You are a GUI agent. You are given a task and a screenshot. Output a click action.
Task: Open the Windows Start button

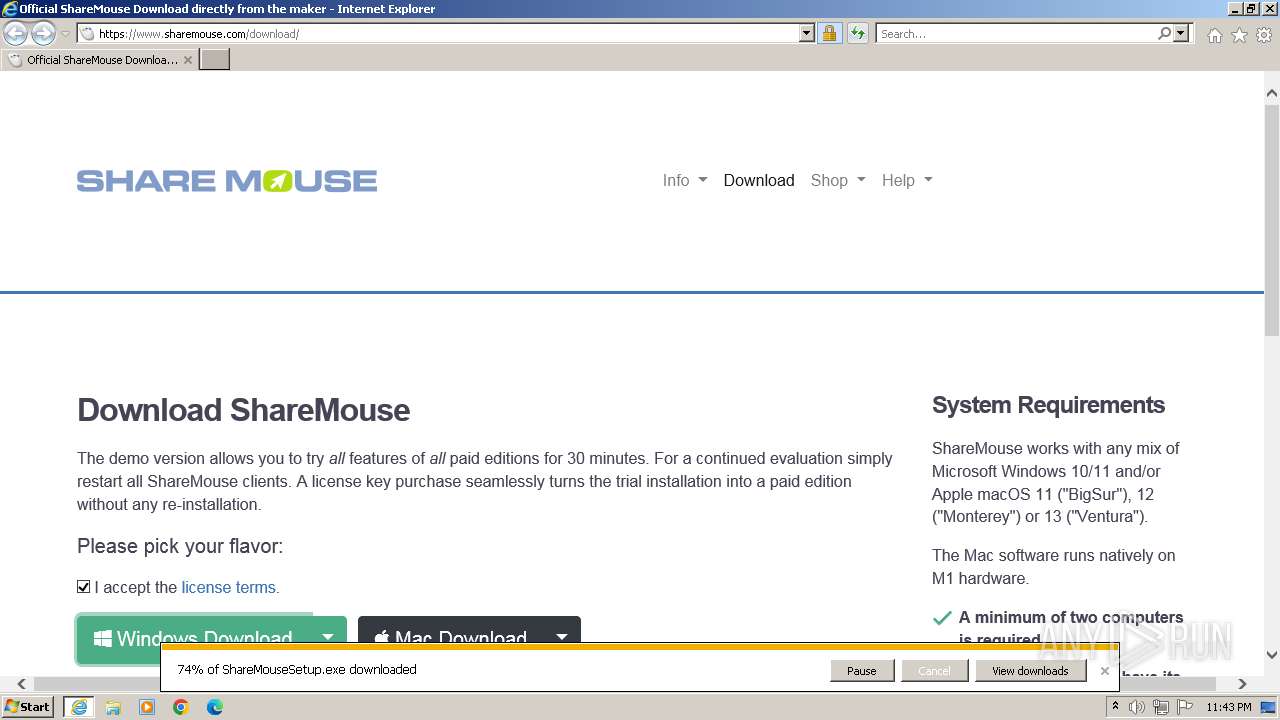(27, 706)
